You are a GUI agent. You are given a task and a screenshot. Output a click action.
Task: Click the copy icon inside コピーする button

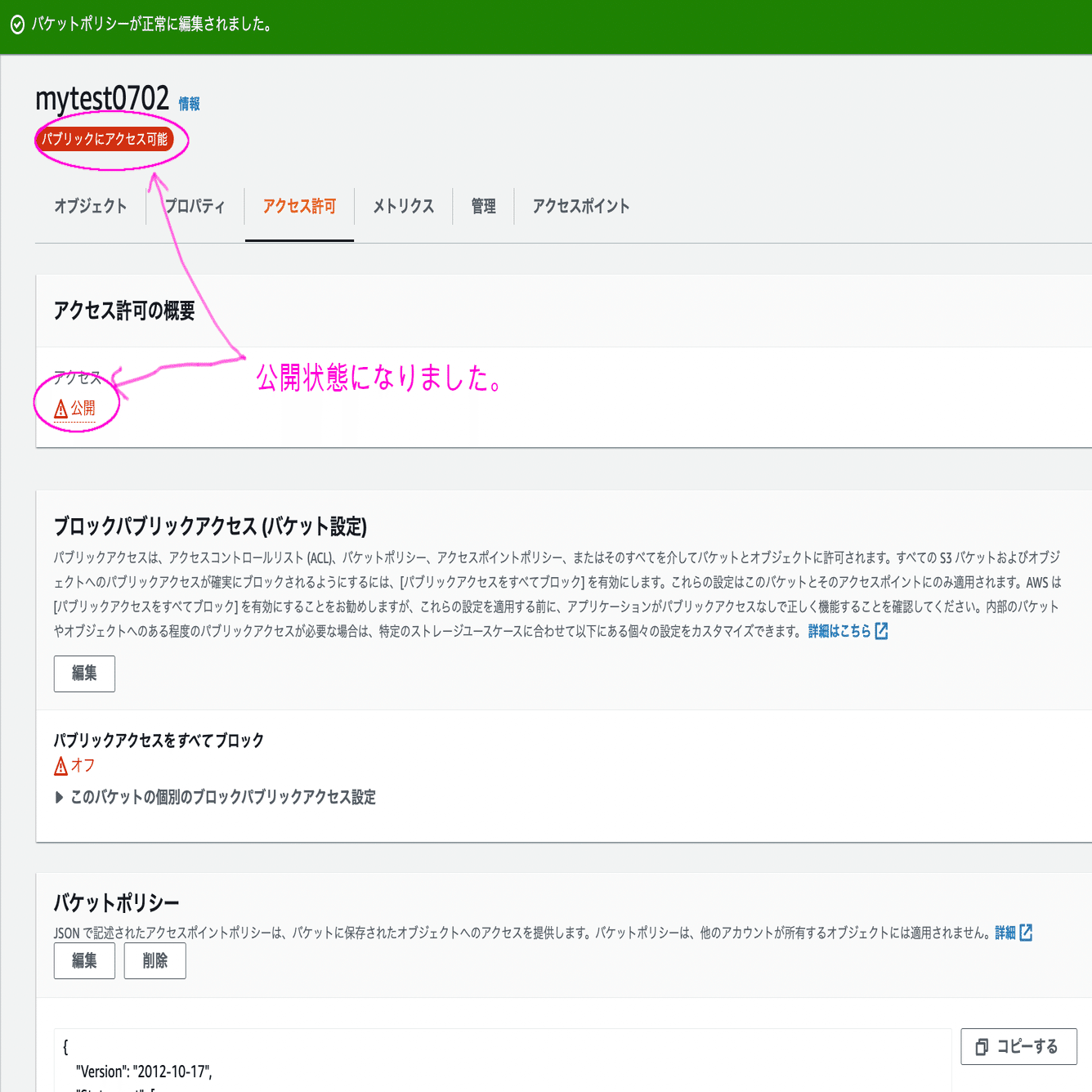pos(980,1046)
